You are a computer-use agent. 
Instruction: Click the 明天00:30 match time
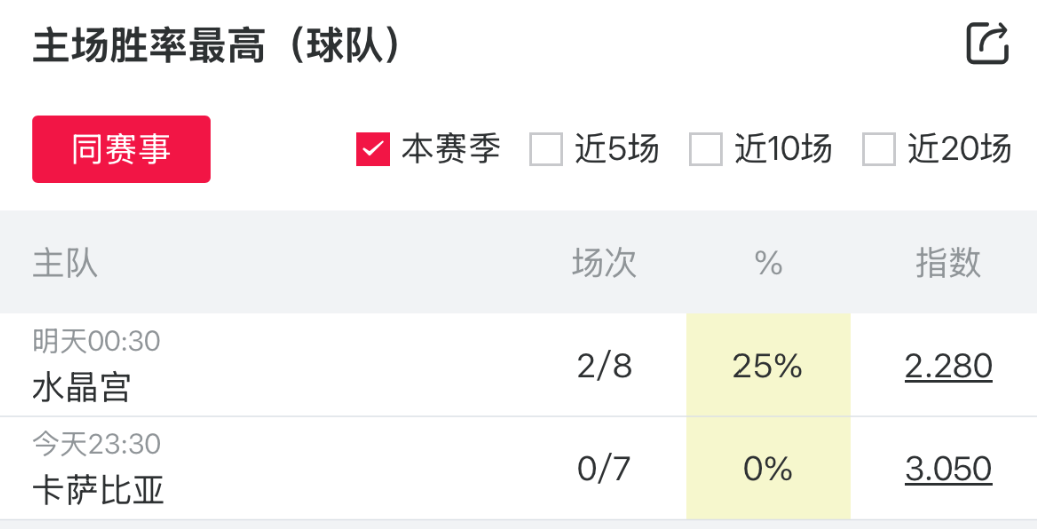coord(96,342)
